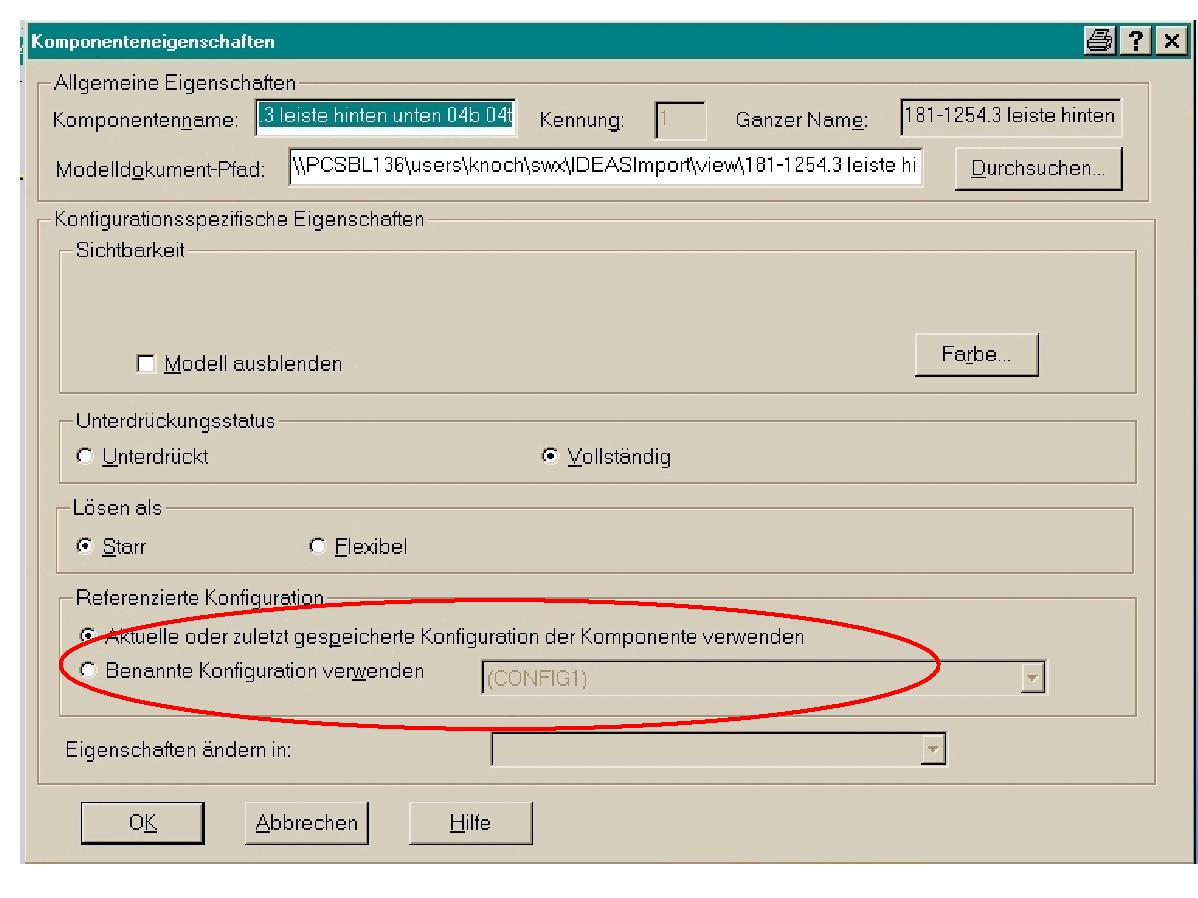
Task: Select Benannte Konfiguration verwenden option
Action: pyautogui.click(x=88, y=670)
